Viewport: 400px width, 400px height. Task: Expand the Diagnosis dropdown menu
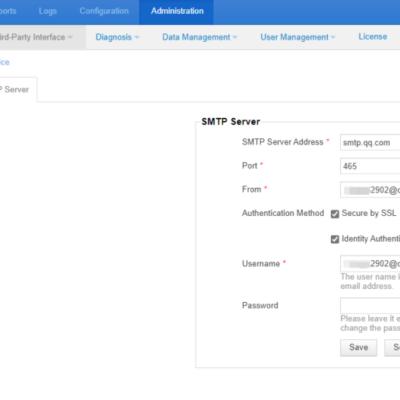117,37
